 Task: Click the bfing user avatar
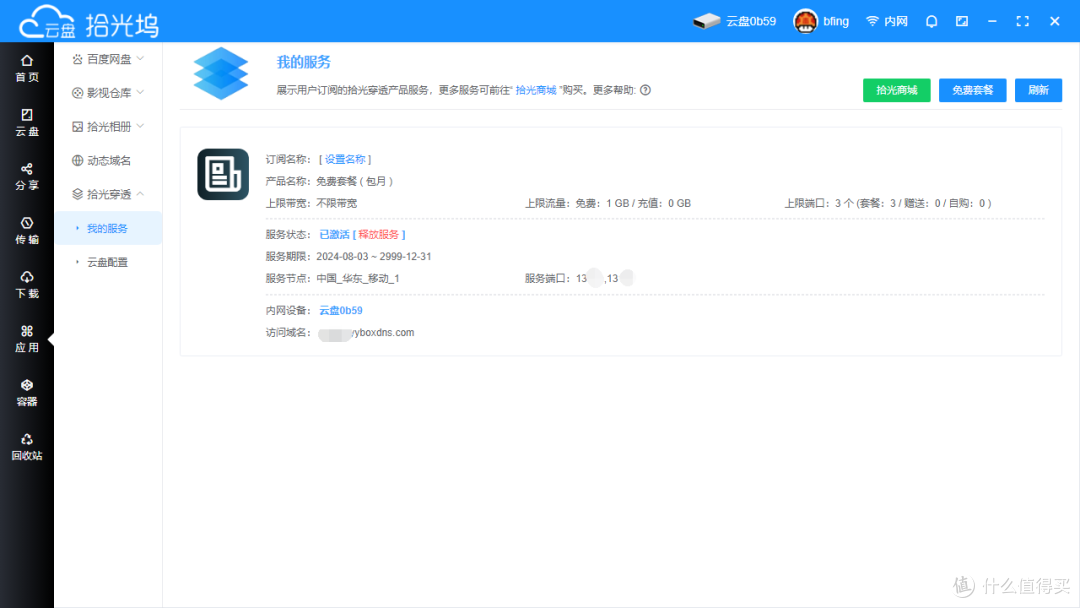[805, 21]
